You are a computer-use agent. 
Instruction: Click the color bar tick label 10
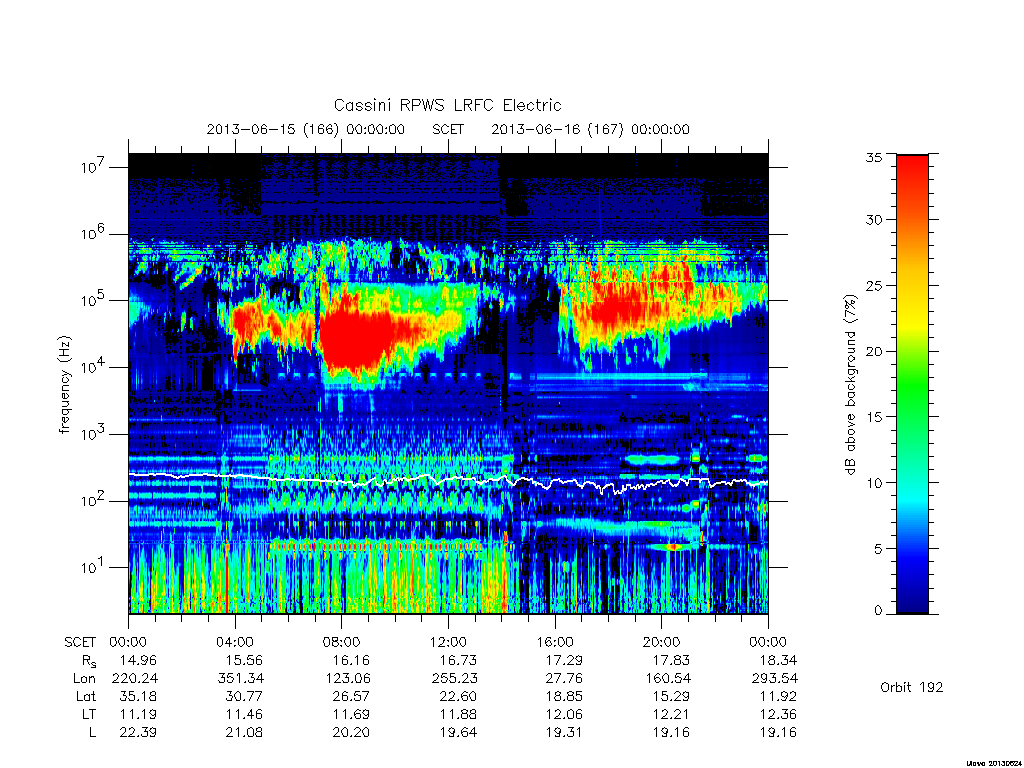point(873,483)
